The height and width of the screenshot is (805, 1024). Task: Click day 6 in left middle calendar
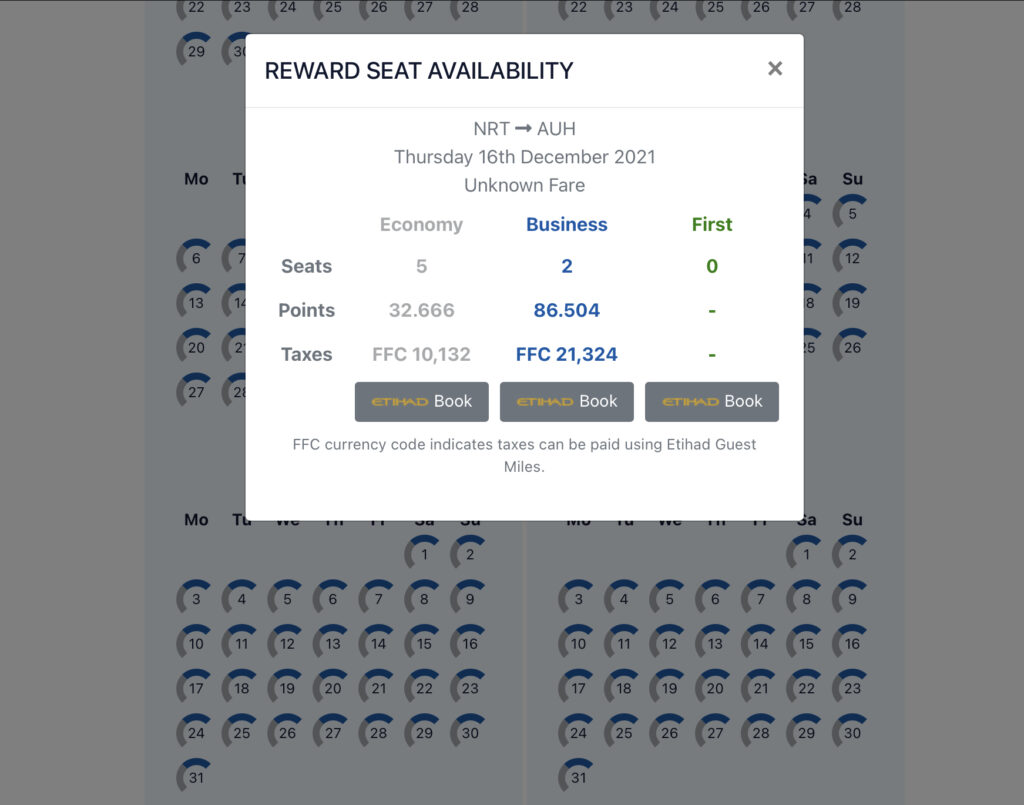pyautogui.click(x=195, y=256)
